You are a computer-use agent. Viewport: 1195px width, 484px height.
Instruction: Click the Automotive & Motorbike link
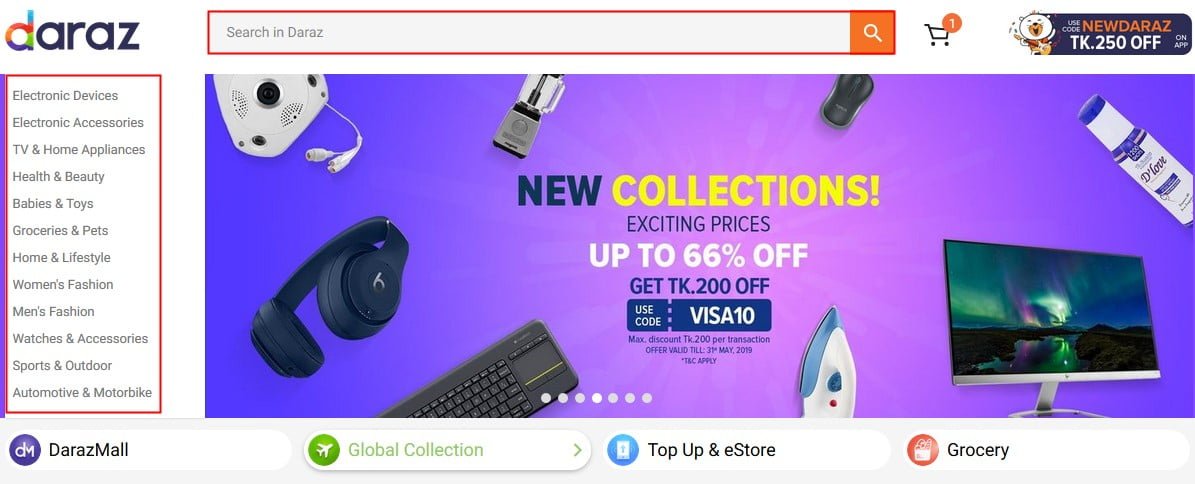coord(82,393)
